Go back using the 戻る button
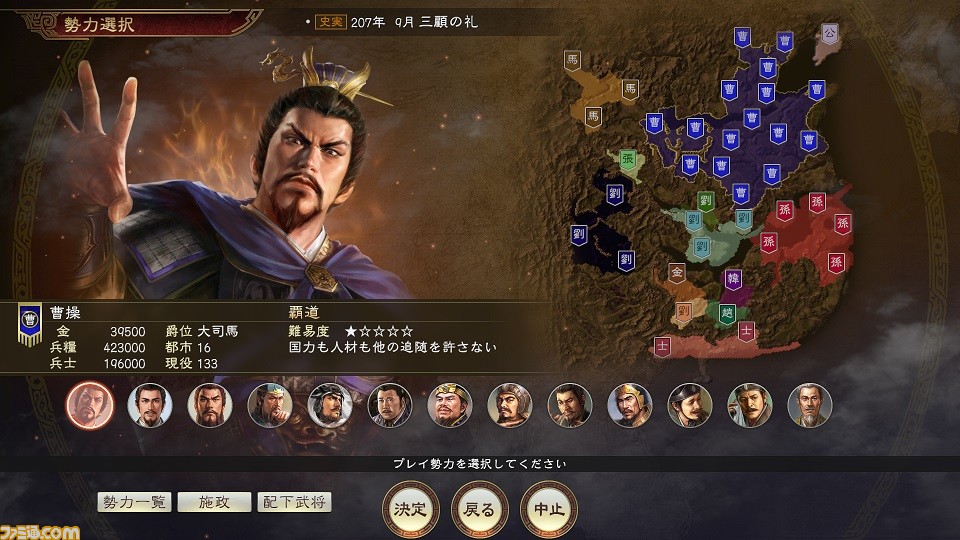960x540 pixels. click(480, 509)
